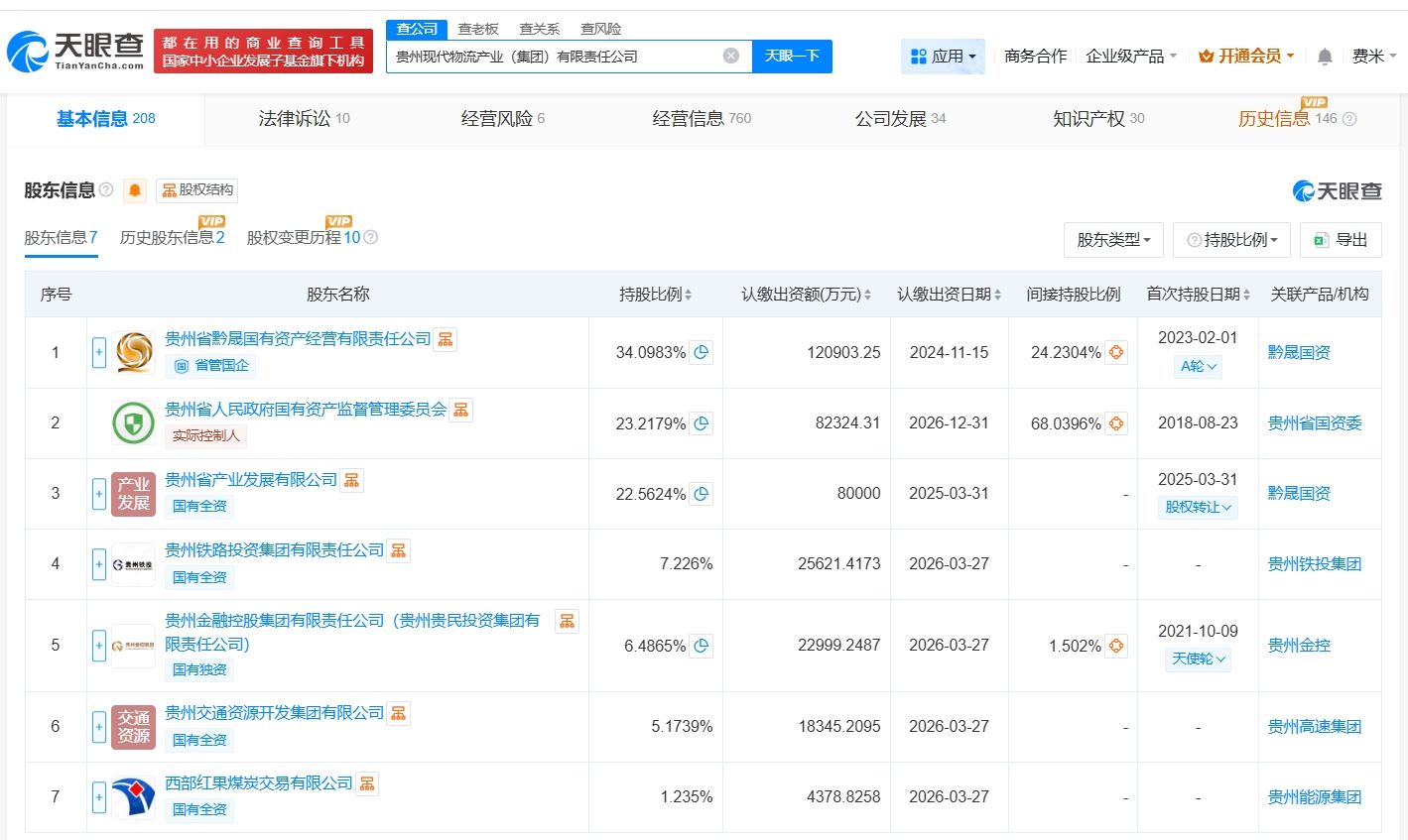Open pie chart icon for 6.4865% shareholding
Viewport: 1408px width, 840px height.
702,646
